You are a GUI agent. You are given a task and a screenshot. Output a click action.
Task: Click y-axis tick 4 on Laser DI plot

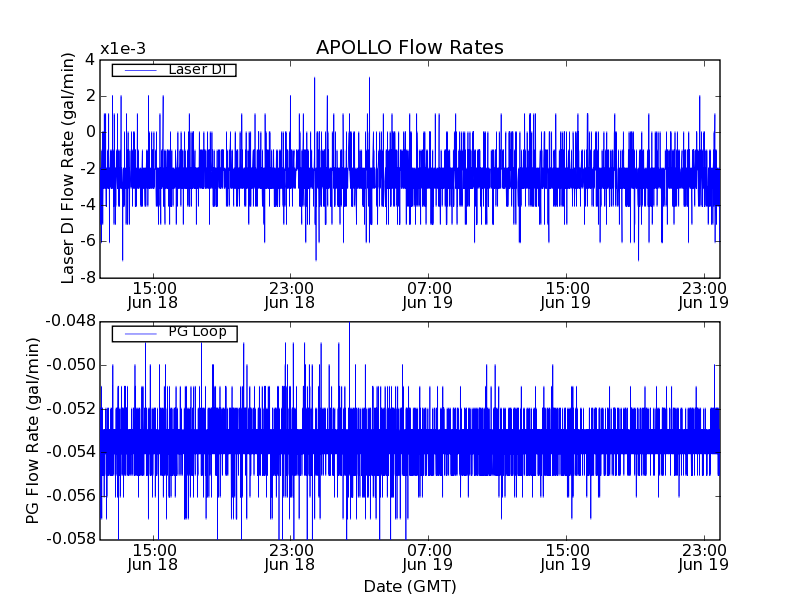pos(90,60)
